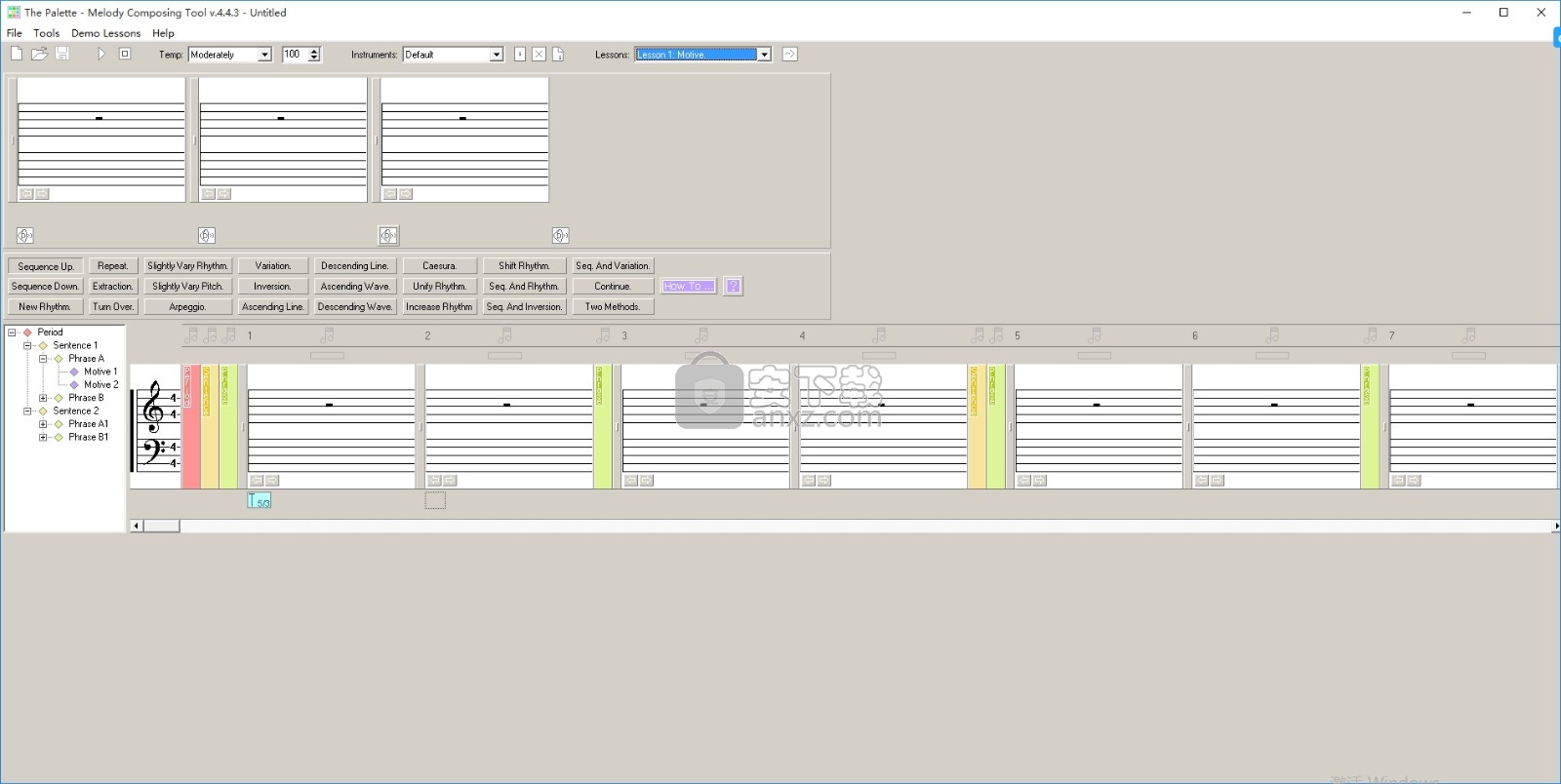Viewport: 1561px width, 784px height.
Task: Open the Tools menu
Action: click(x=46, y=33)
